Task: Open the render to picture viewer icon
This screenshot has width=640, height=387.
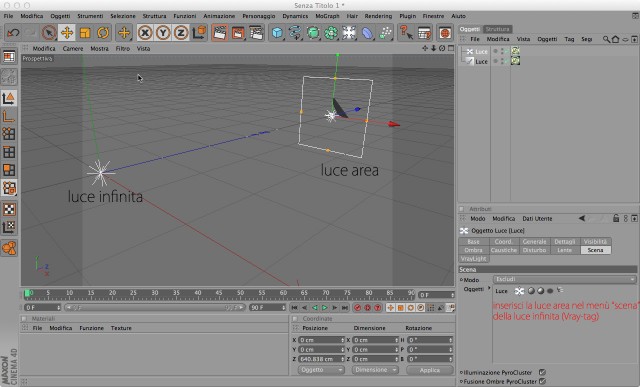Action: tap(238, 33)
